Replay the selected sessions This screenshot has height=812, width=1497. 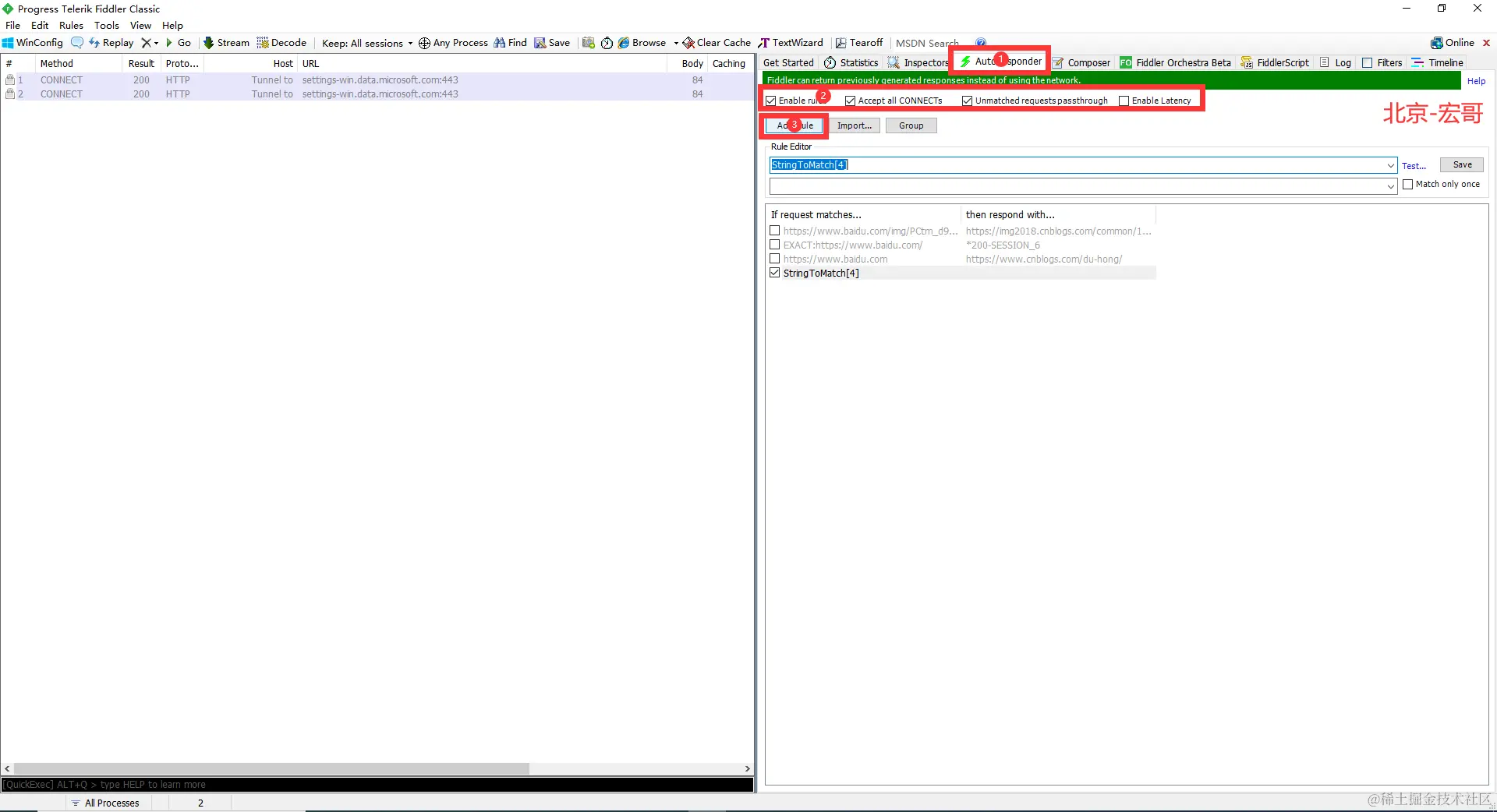click(x=111, y=43)
